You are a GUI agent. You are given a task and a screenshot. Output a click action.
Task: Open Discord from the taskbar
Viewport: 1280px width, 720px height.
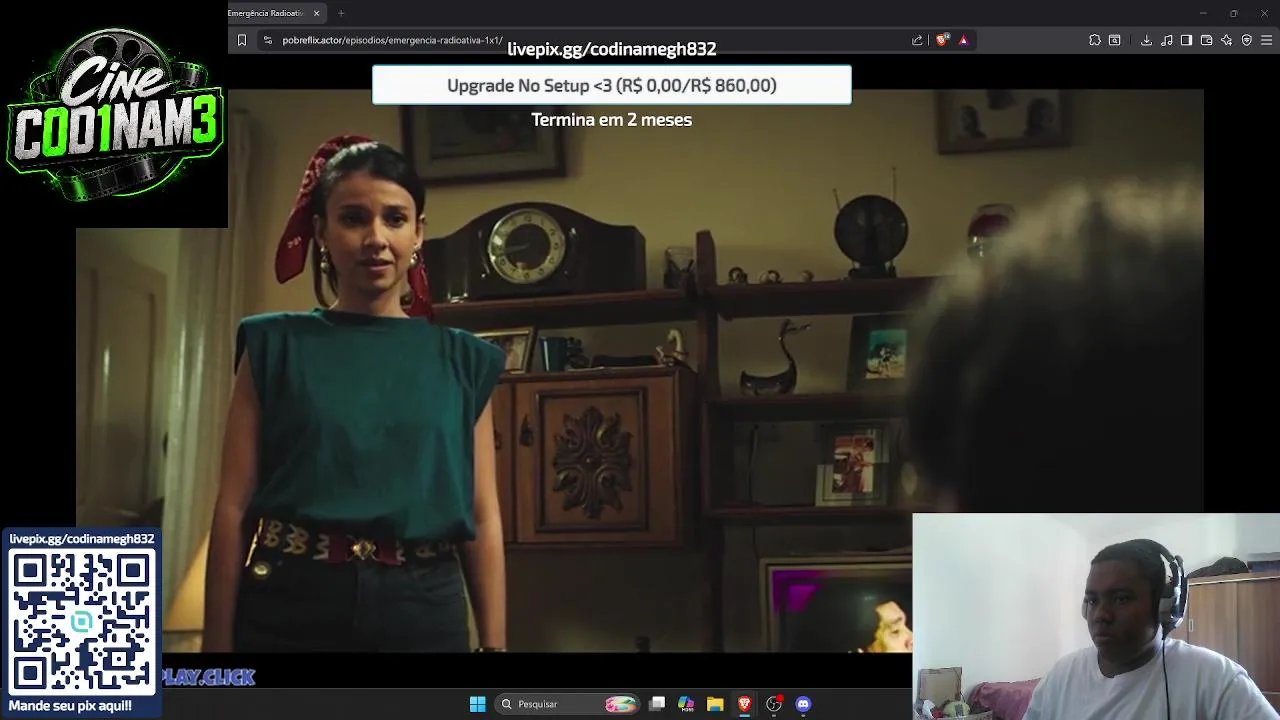coord(803,704)
